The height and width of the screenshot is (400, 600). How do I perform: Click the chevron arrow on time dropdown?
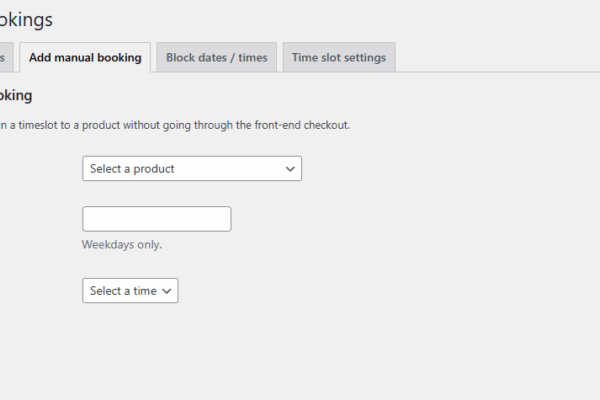[167, 291]
